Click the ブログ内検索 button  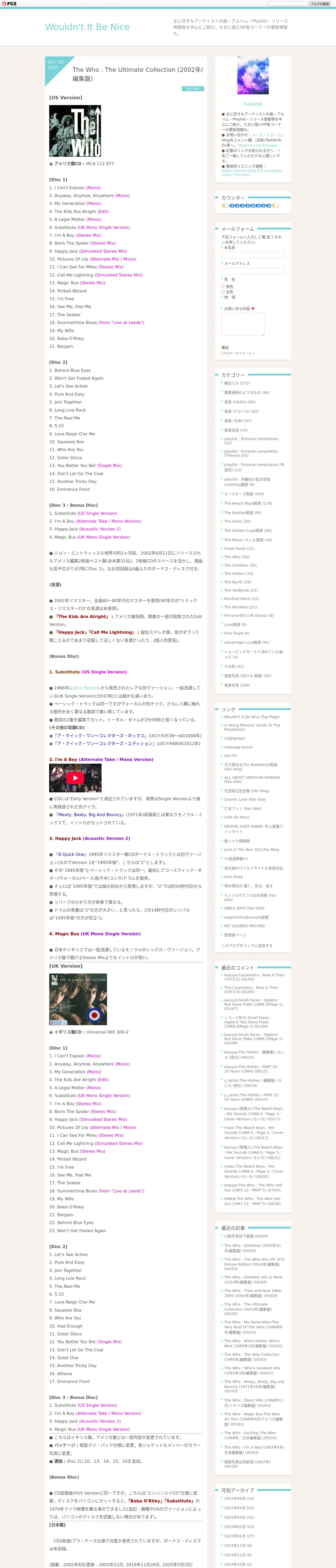click(319, 4)
